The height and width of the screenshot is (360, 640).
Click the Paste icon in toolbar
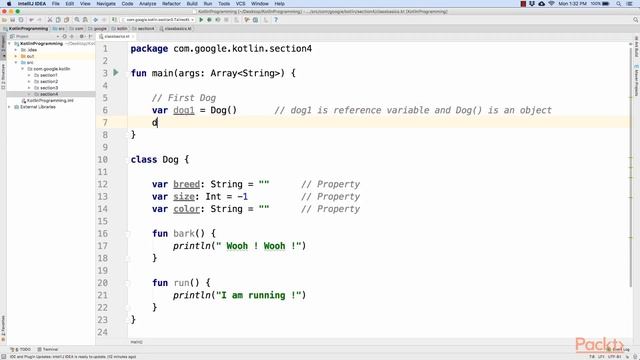[x=67, y=20]
